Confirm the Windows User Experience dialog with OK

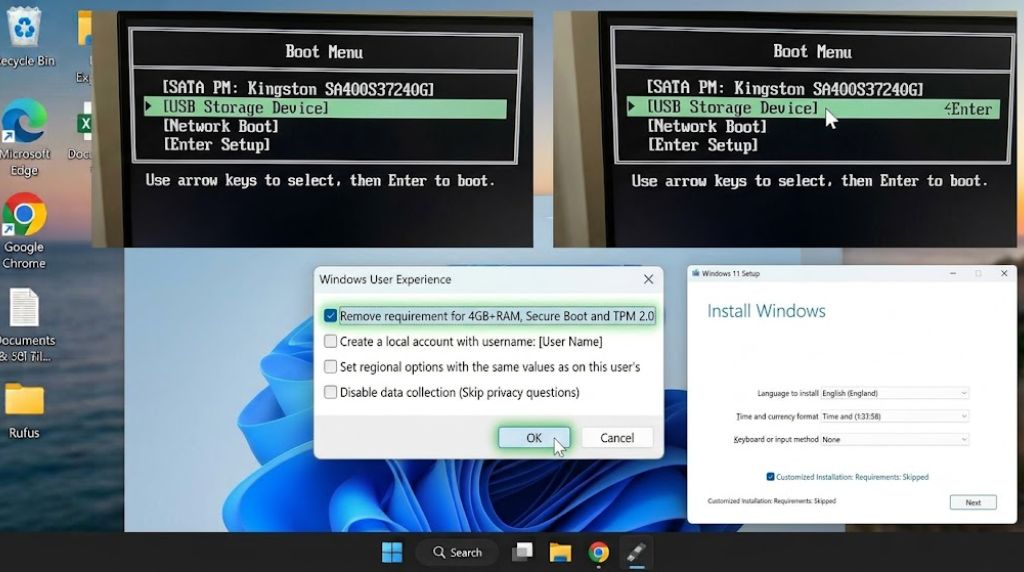coord(534,437)
